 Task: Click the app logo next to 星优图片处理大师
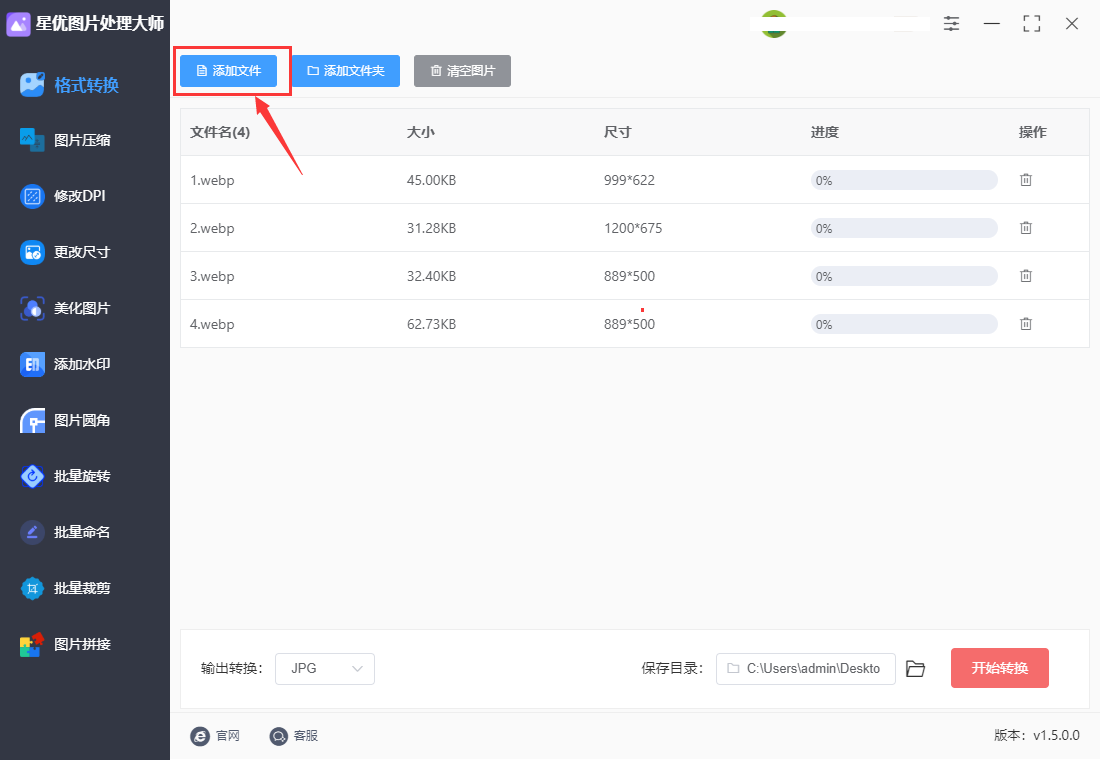tap(18, 24)
